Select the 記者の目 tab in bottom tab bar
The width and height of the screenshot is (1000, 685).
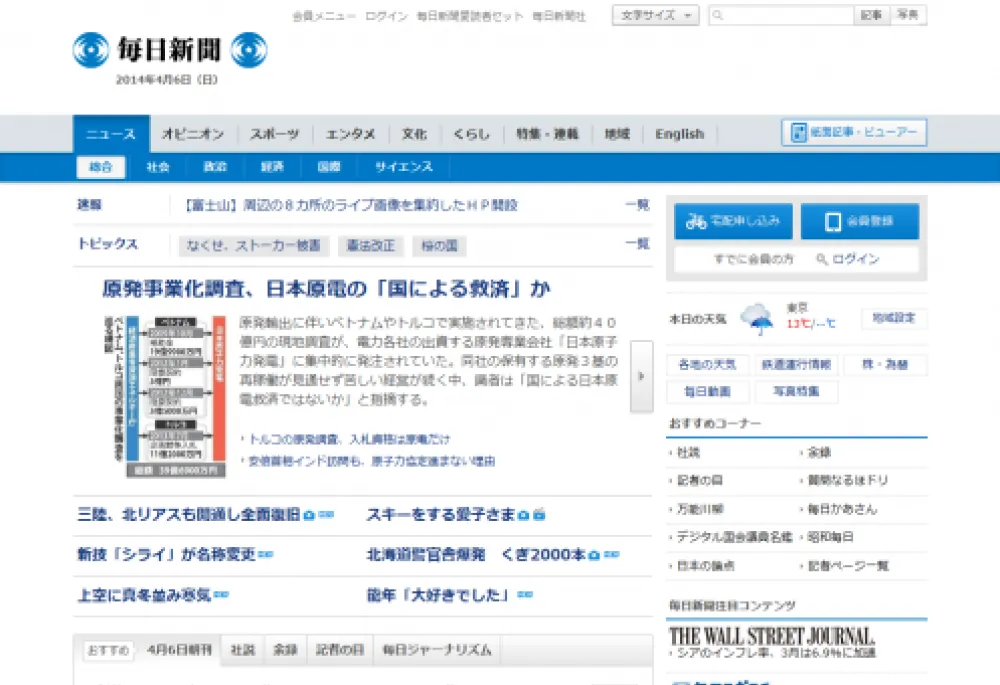pos(340,650)
